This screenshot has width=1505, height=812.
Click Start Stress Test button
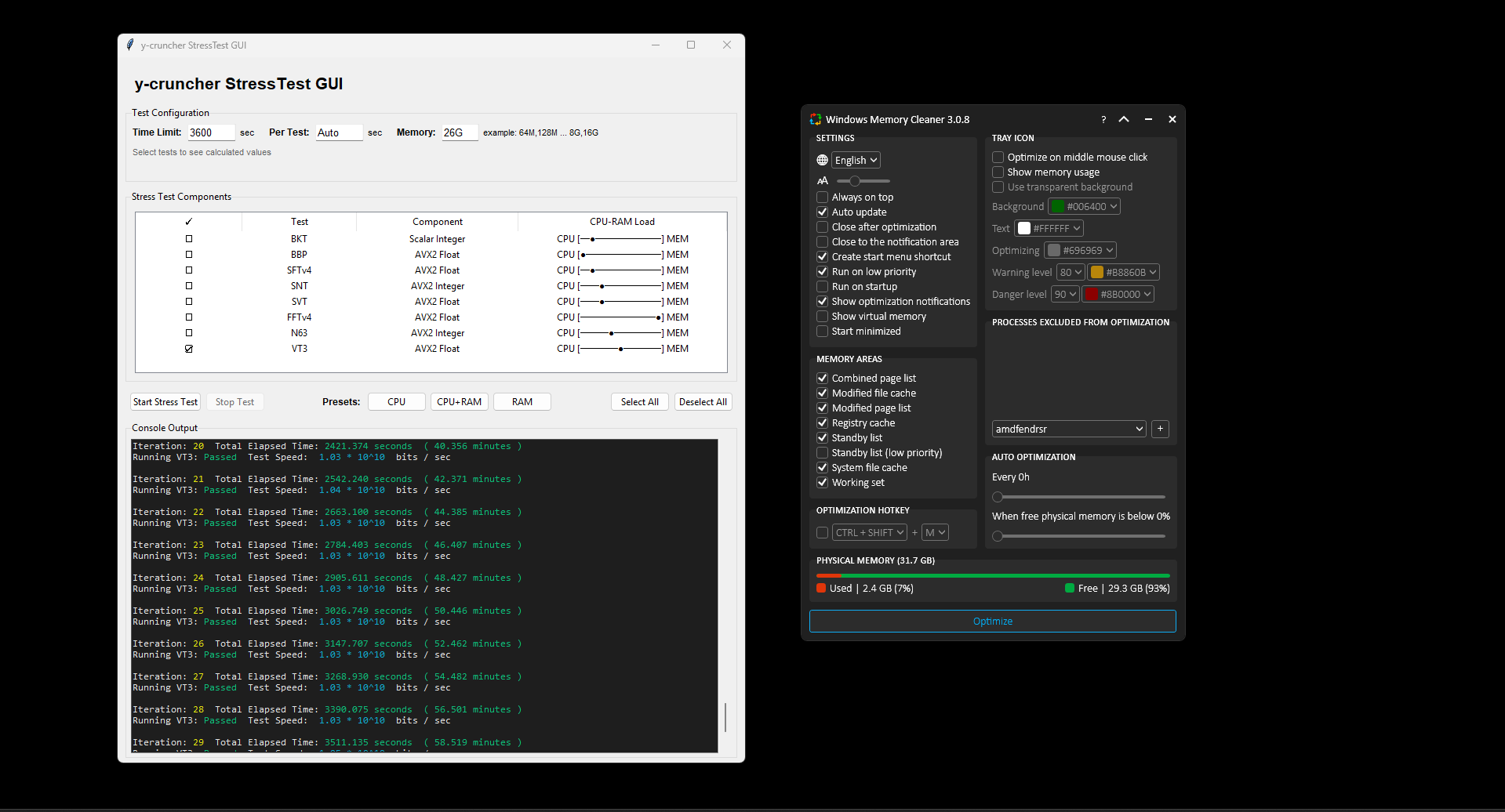point(165,401)
